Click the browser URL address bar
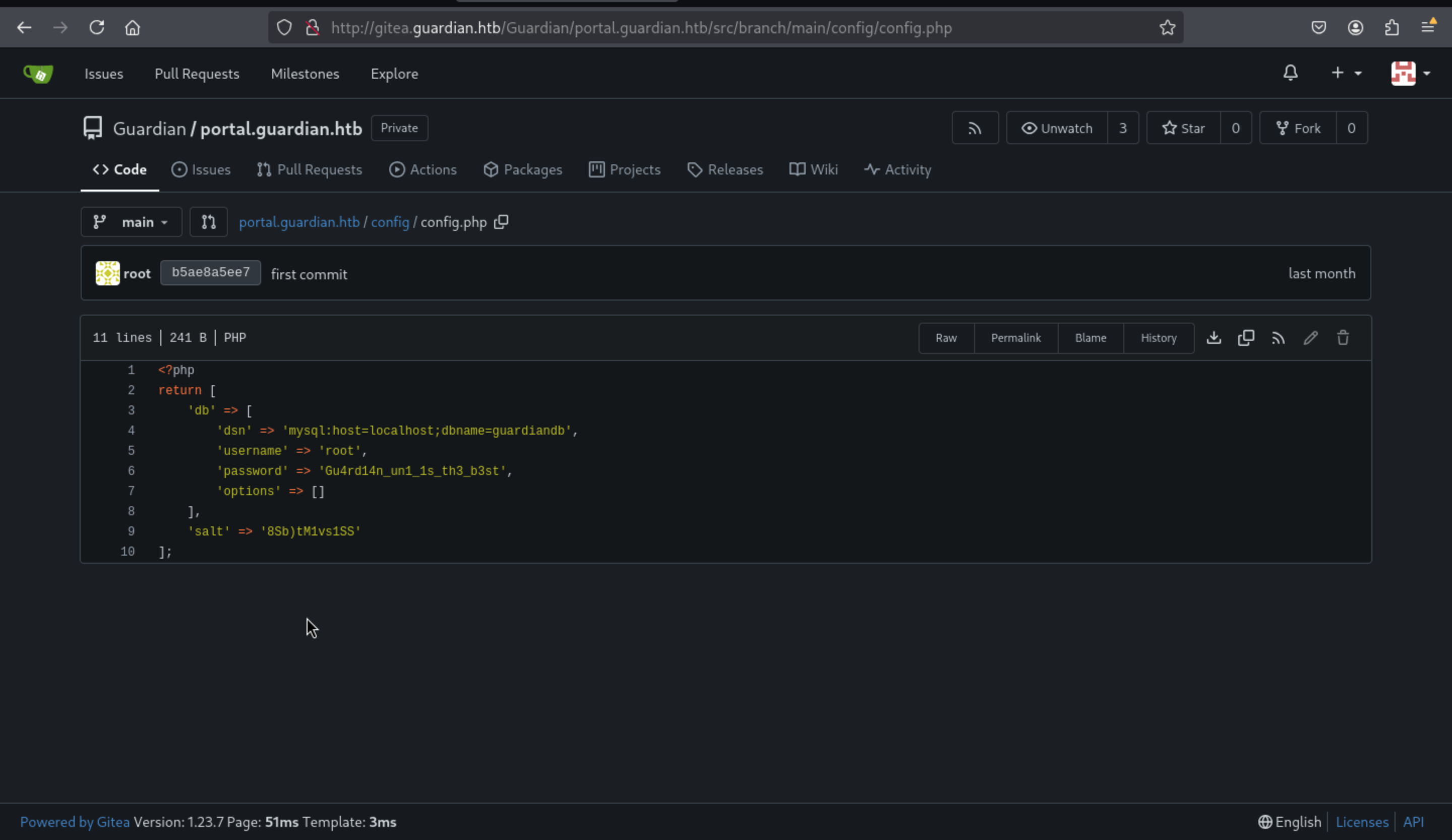Viewport: 1452px width, 840px height. tap(641, 28)
